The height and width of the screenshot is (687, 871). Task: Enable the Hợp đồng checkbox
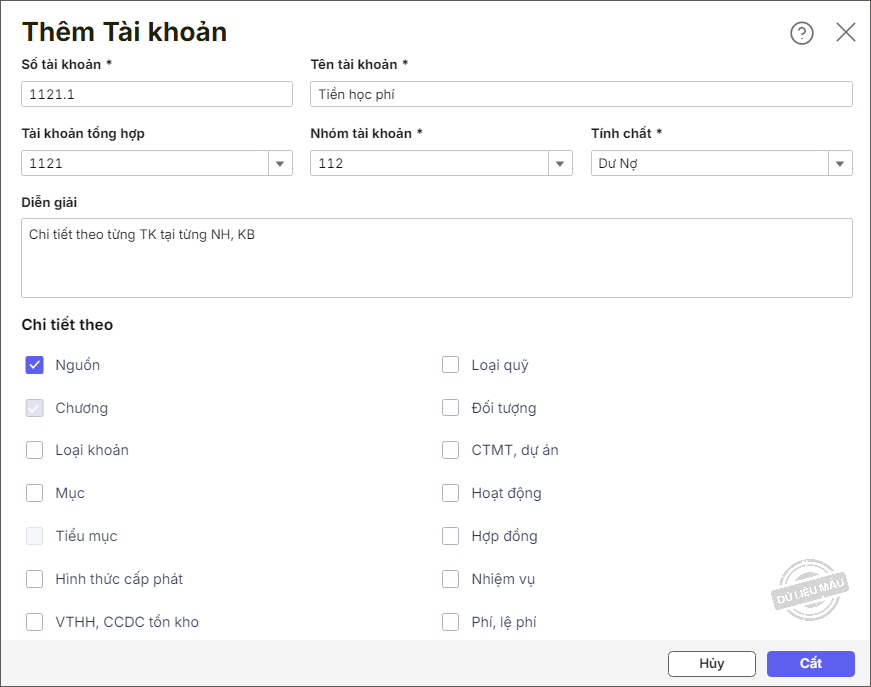(451, 536)
